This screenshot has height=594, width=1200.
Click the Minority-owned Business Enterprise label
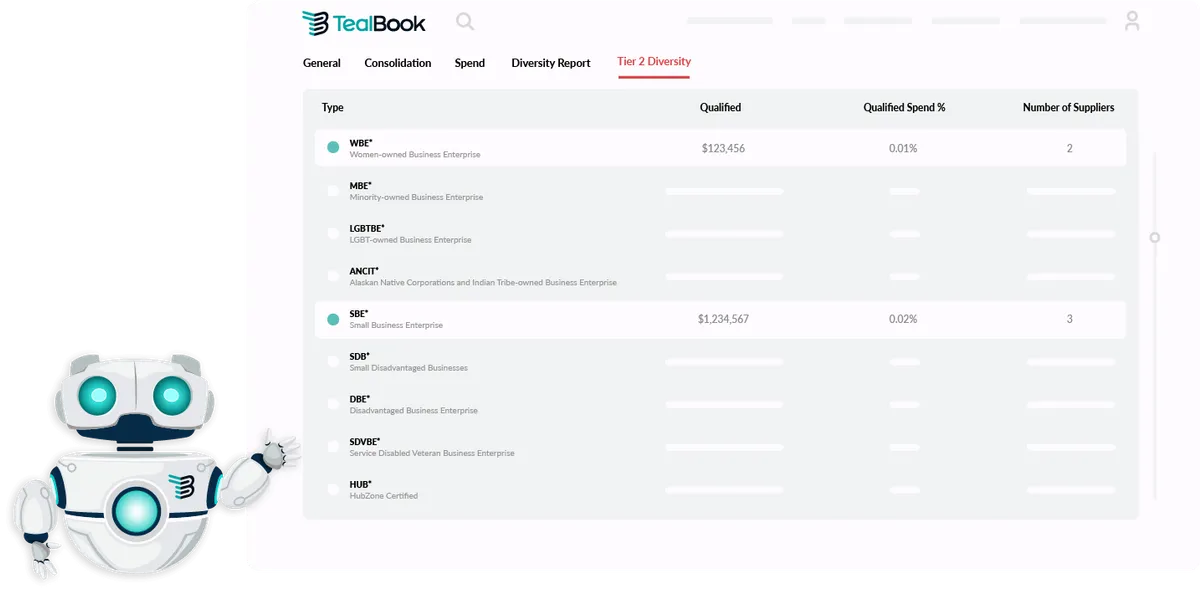tap(416, 198)
